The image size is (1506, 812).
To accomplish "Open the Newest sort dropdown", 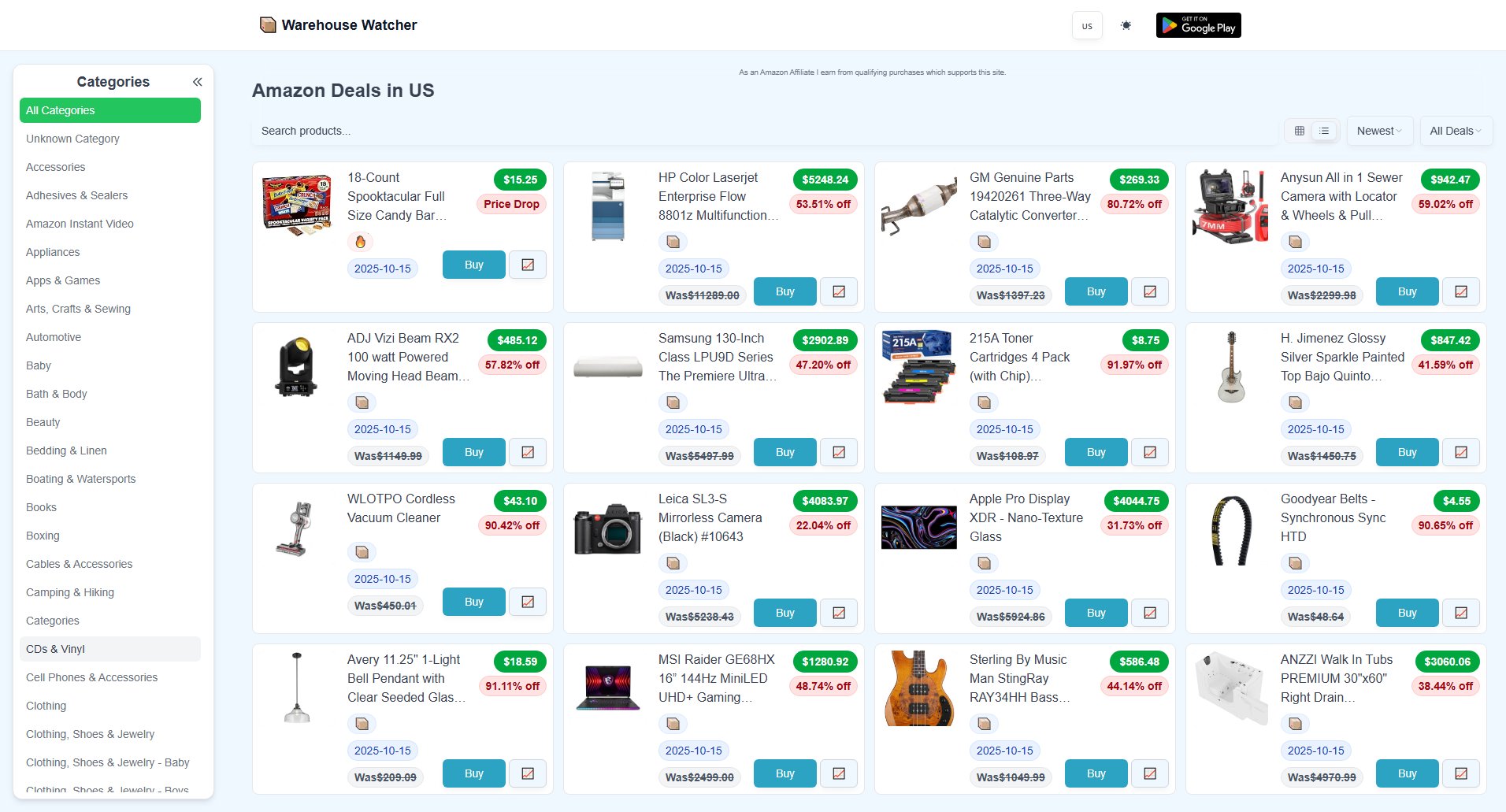I will pyautogui.click(x=1379, y=131).
